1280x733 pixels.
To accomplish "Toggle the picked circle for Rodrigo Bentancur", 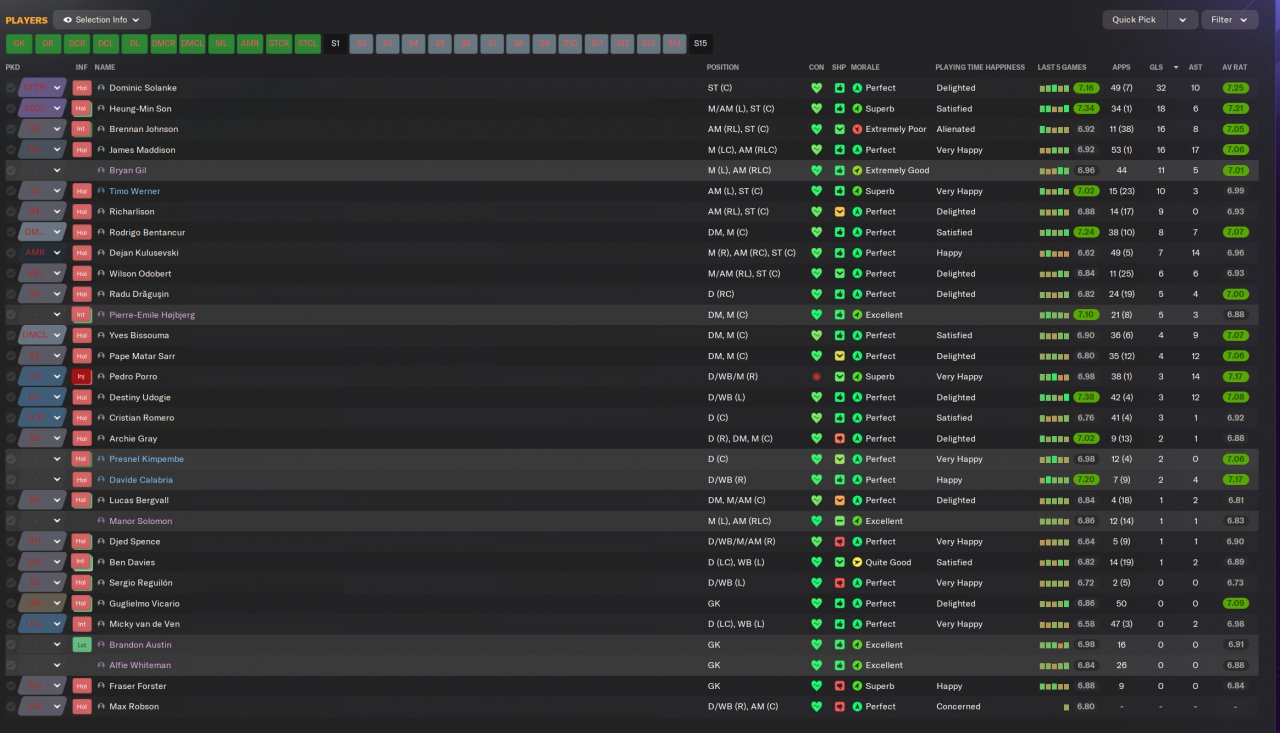I will click(11, 232).
